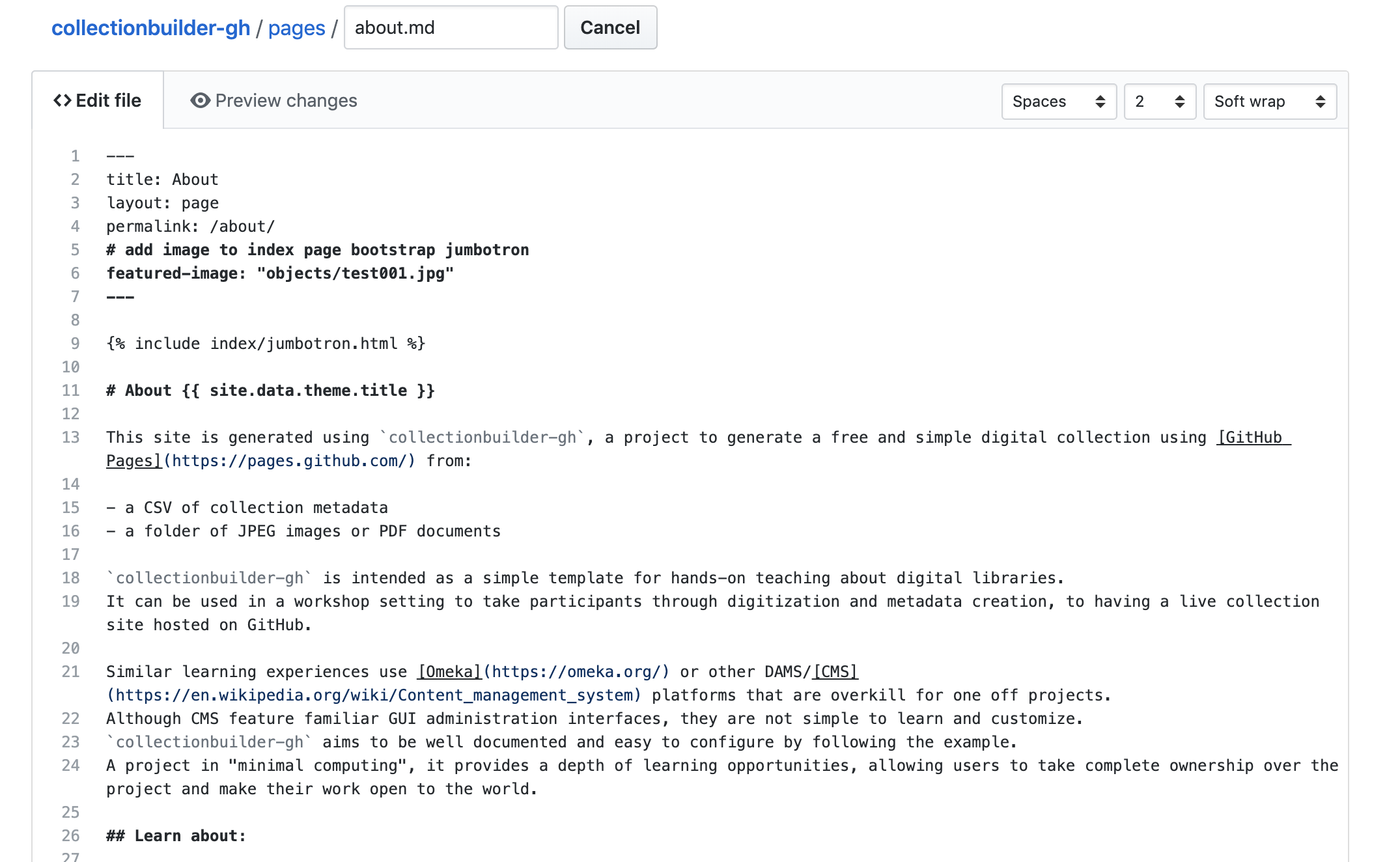Click the GitHub Pages URL in line 13
This screenshot has height=862, width=1400.
289,461
